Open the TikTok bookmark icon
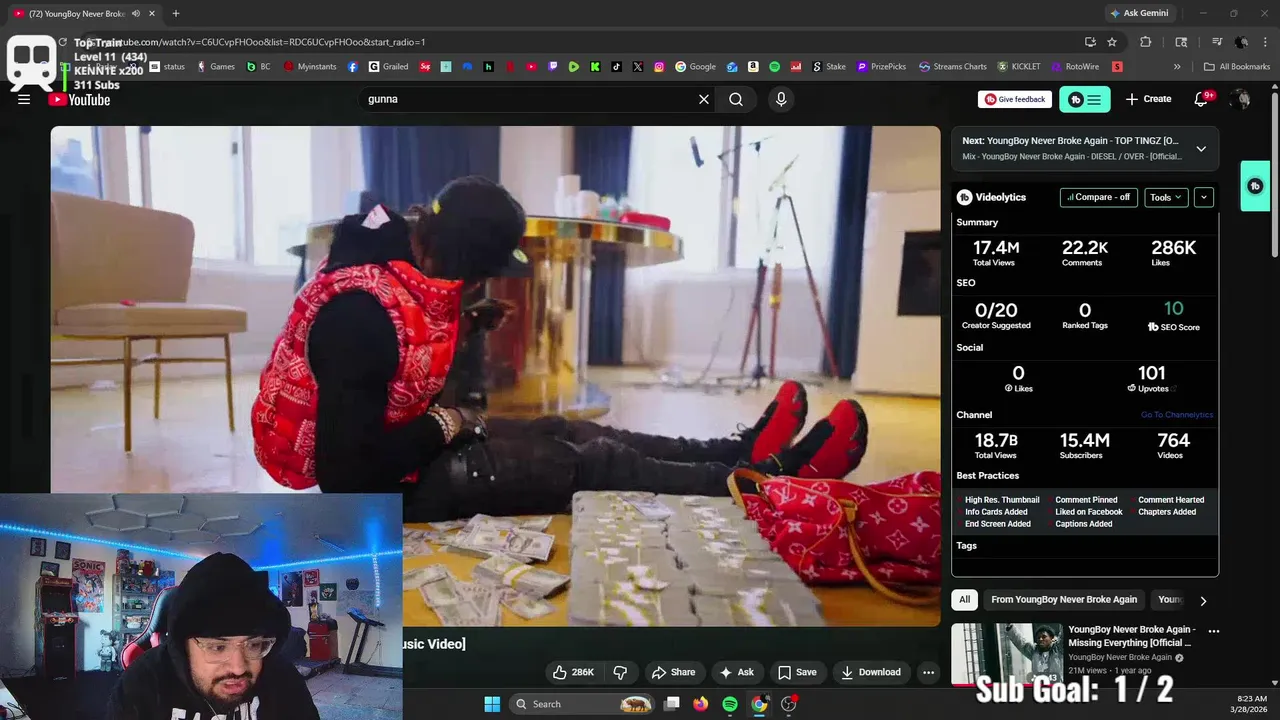Image resolution: width=1280 pixels, height=720 pixels. click(x=616, y=67)
